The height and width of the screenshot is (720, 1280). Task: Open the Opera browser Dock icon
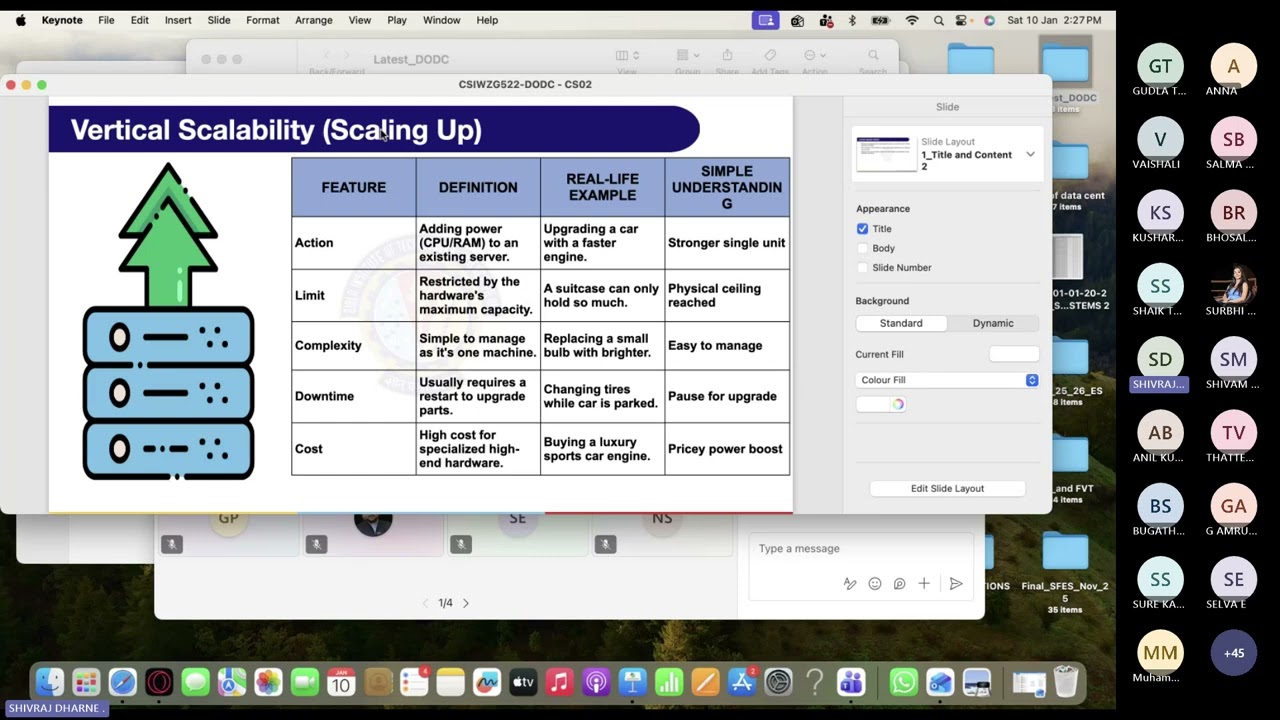tap(159, 683)
